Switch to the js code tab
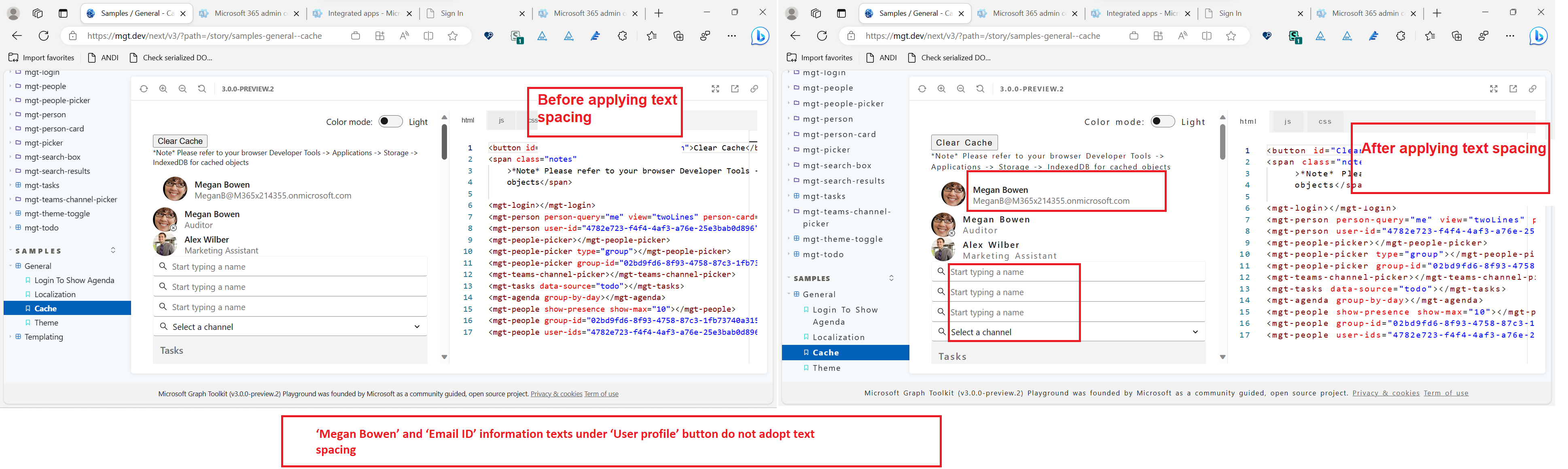The height and width of the screenshot is (469, 1568). click(x=501, y=120)
